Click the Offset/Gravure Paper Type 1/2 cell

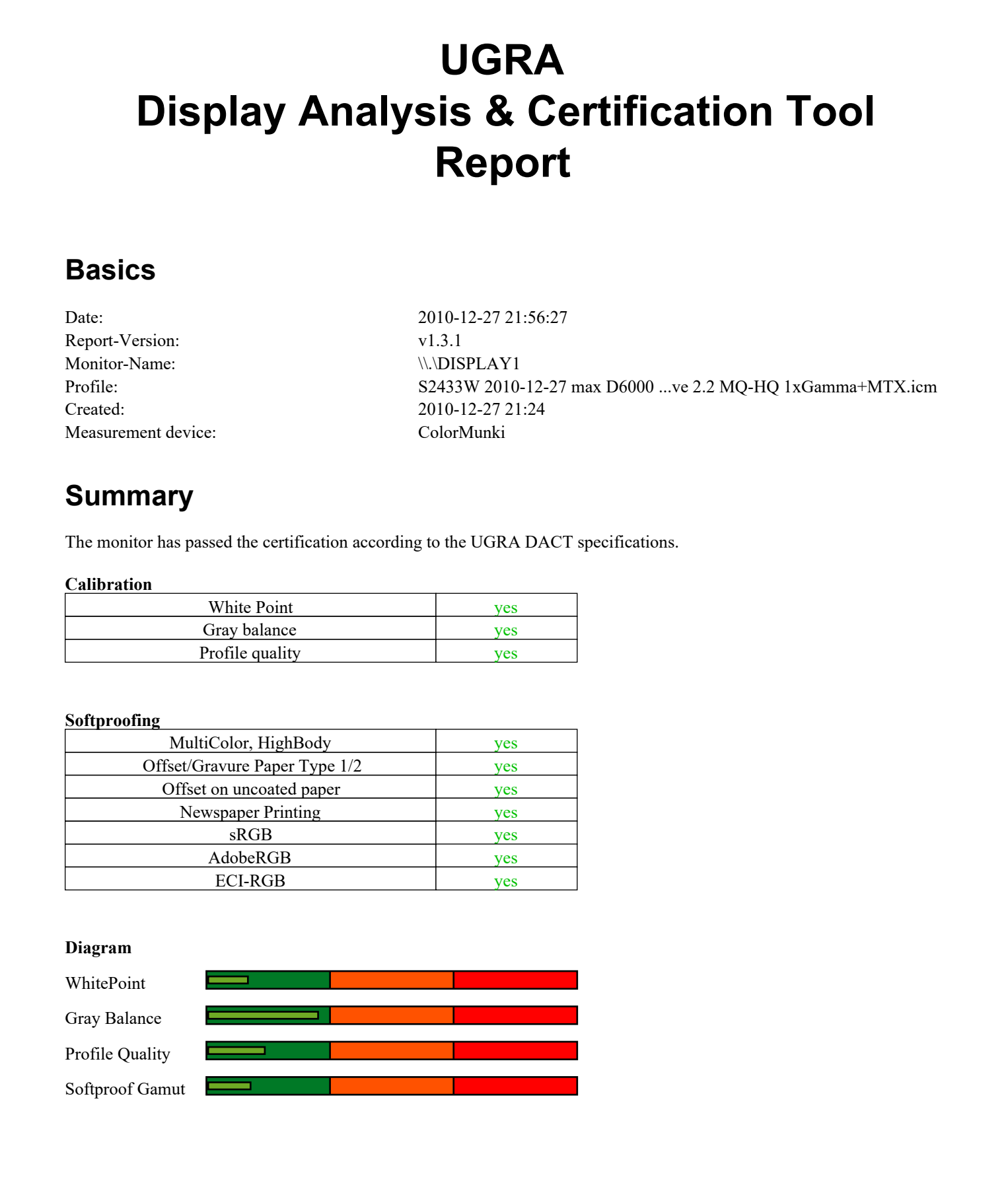click(x=252, y=766)
